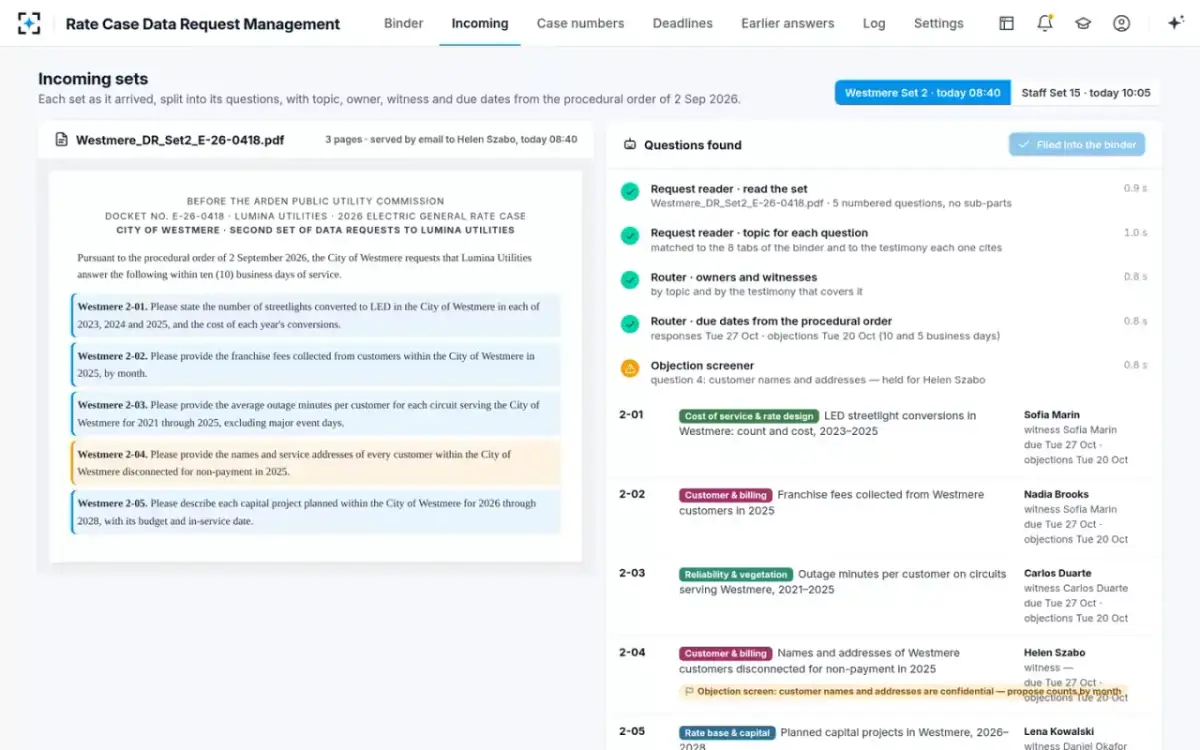Click the 'Filed into the binder' button
This screenshot has height=750, width=1200.
tap(1077, 145)
